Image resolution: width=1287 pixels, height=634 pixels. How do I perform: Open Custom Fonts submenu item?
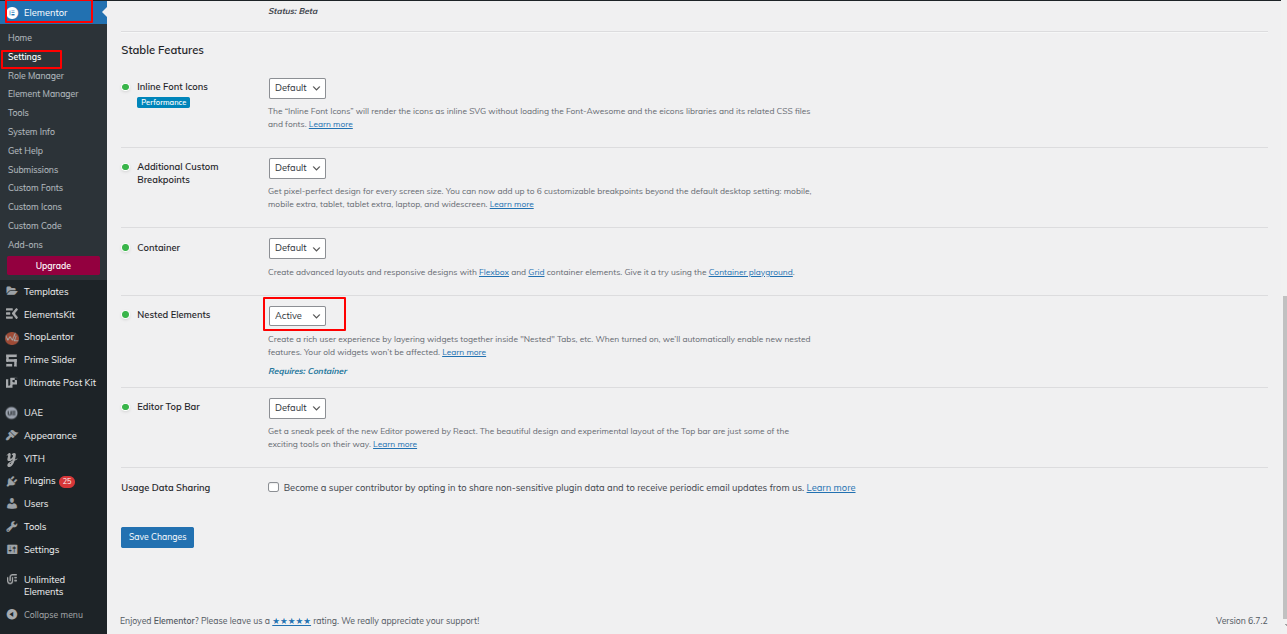(35, 188)
